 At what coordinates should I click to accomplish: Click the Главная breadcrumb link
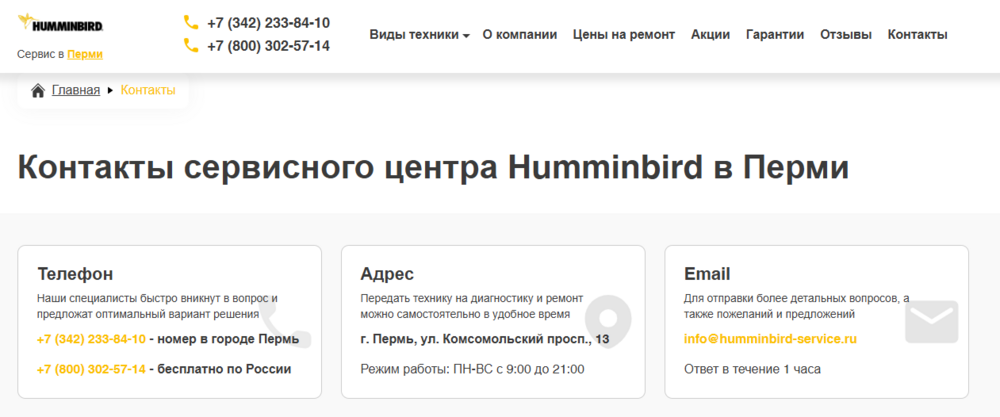pos(76,91)
